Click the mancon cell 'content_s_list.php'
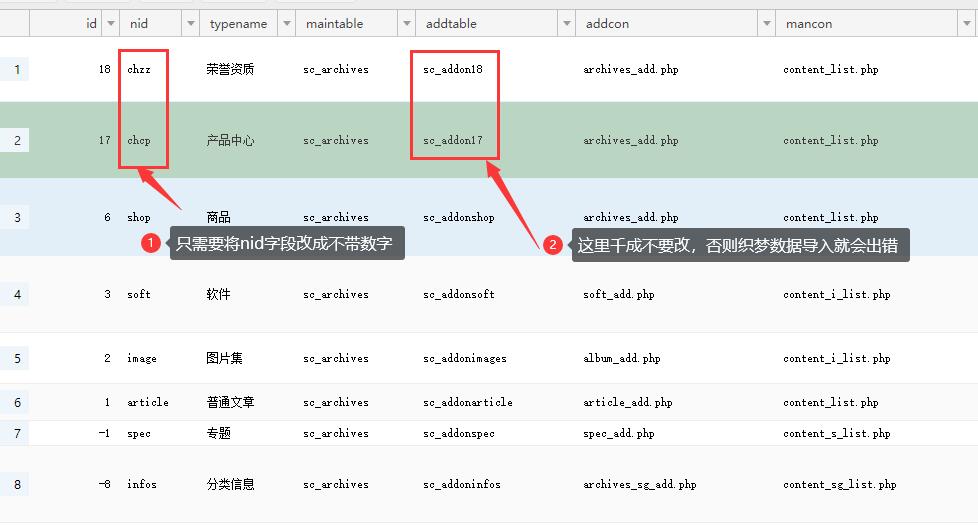978x532 pixels. [x=836, y=433]
